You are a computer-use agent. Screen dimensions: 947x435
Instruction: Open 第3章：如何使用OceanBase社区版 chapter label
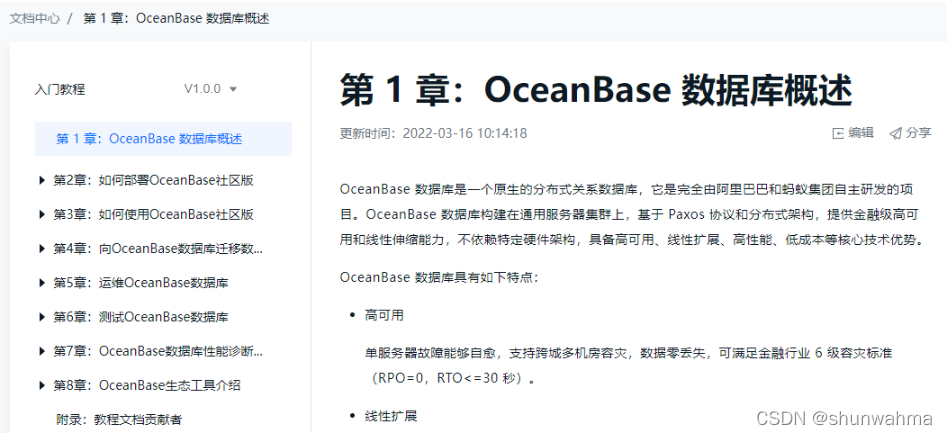coord(153,214)
